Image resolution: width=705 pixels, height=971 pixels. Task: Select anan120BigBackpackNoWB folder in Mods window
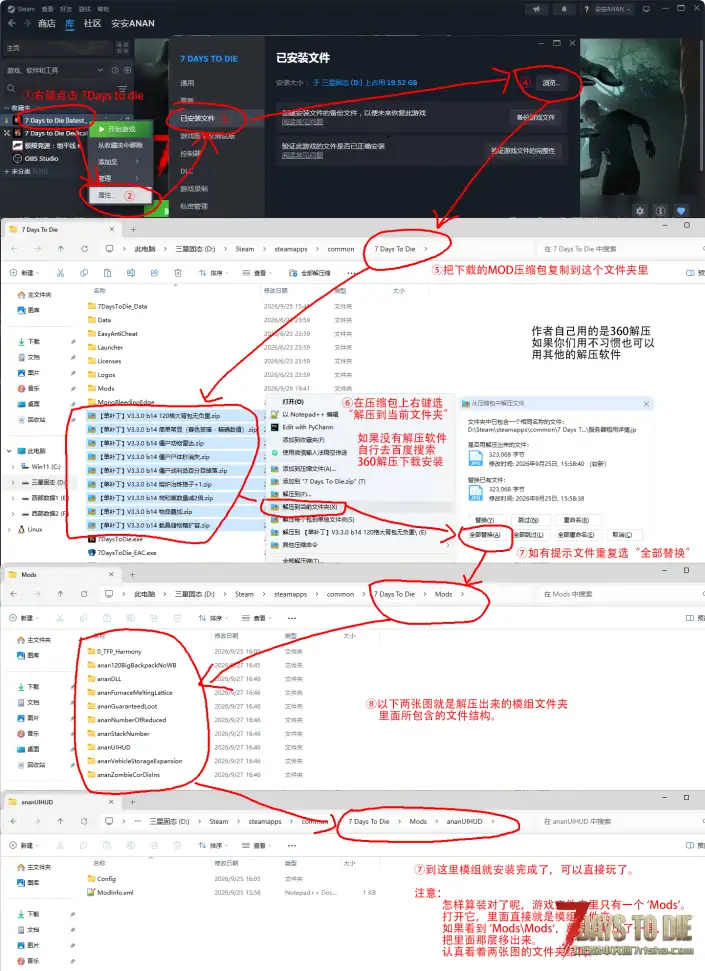132,665
